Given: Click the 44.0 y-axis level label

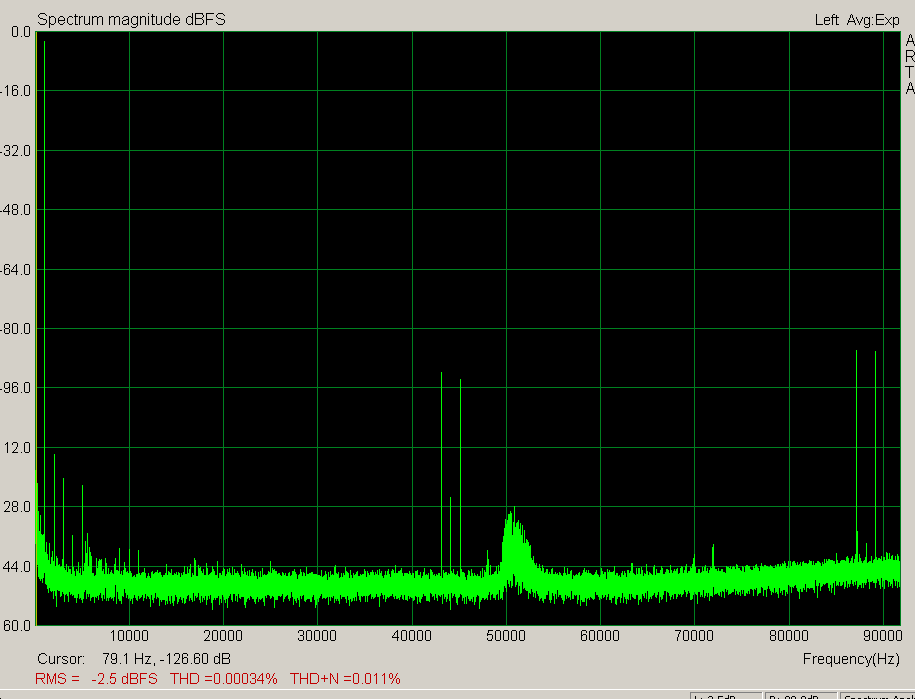Looking at the screenshot, I should click(x=16, y=567).
